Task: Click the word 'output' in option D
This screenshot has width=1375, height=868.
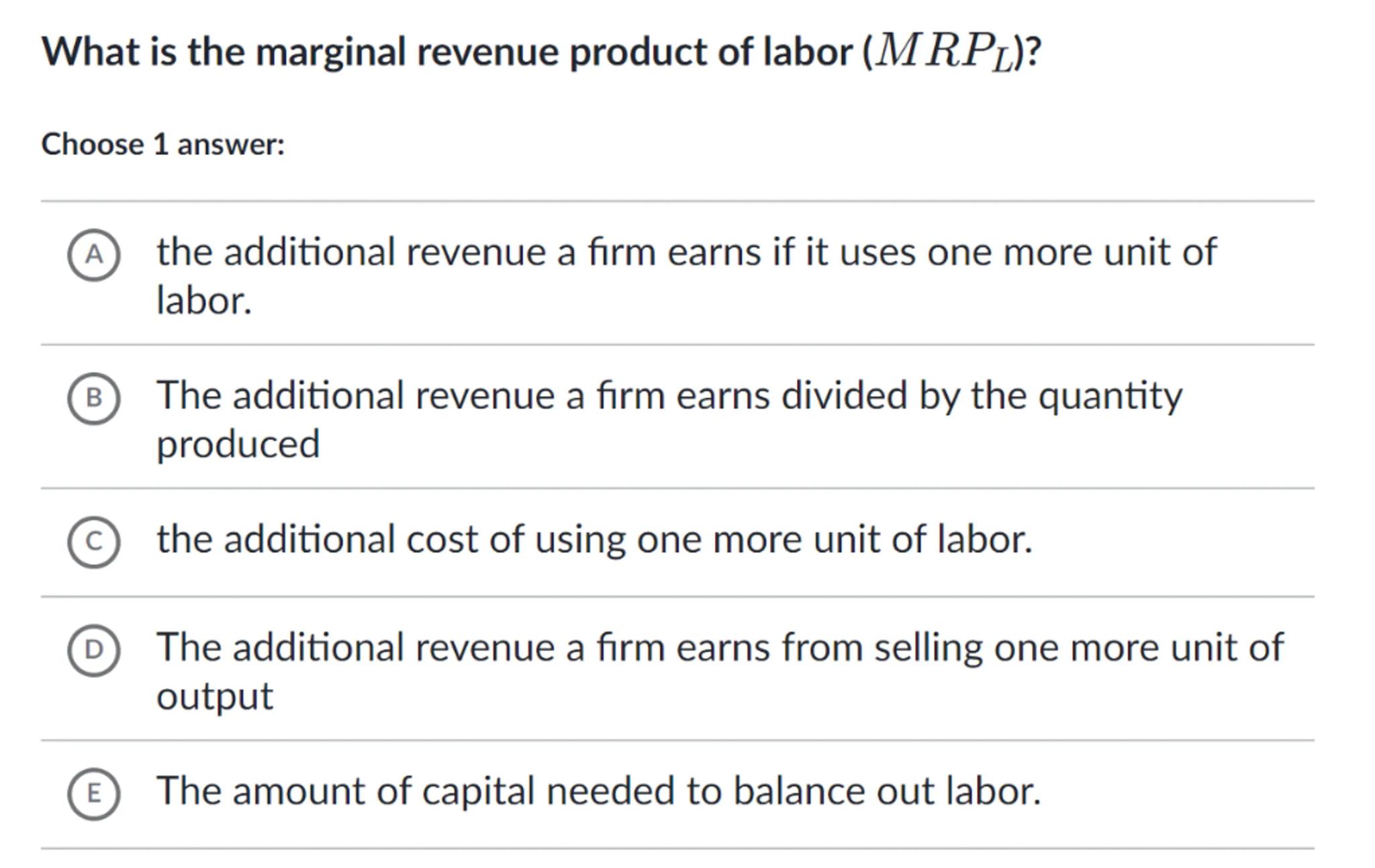Action: click(x=215, y=696)
